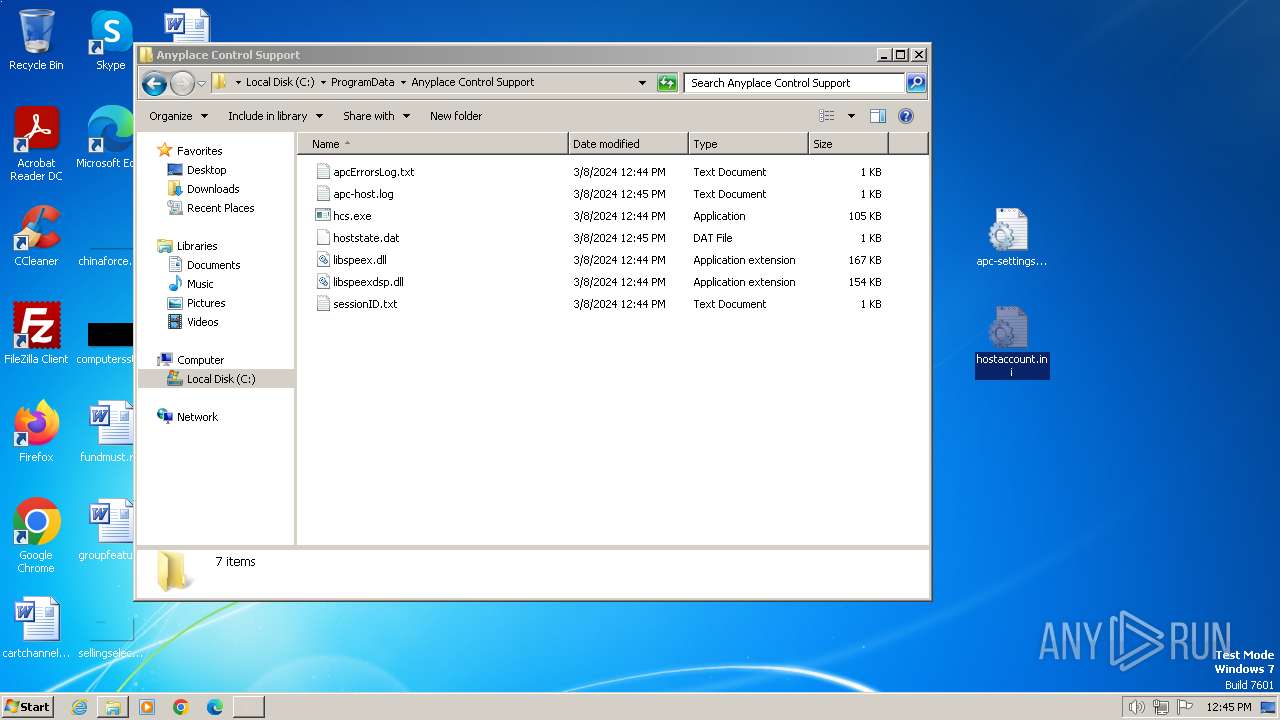The width and height of the screenshot is (1280, 720).
Task: Click the Firefox desktop icon
Action: 36,432
